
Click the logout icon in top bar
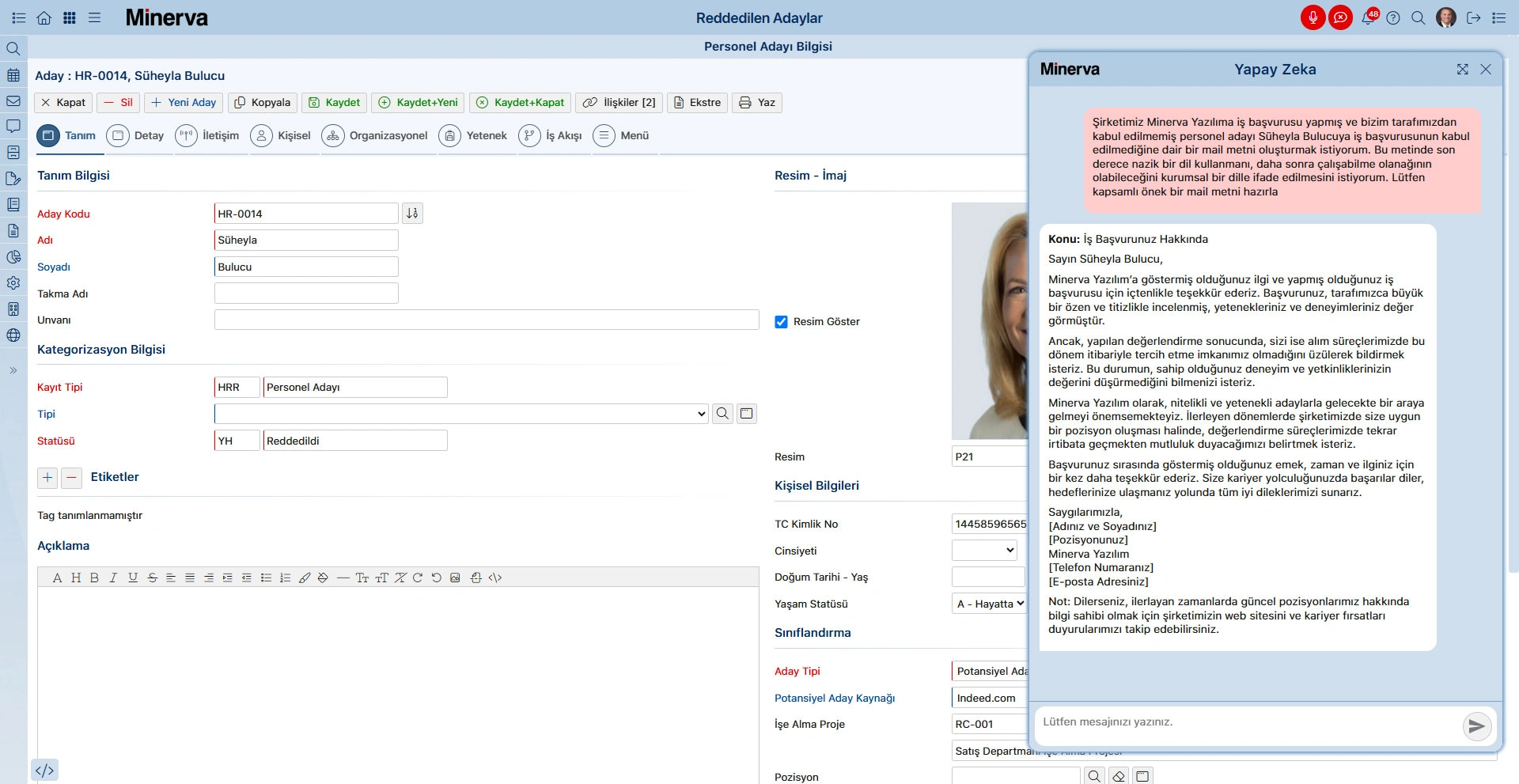[x=1473, y=18]
